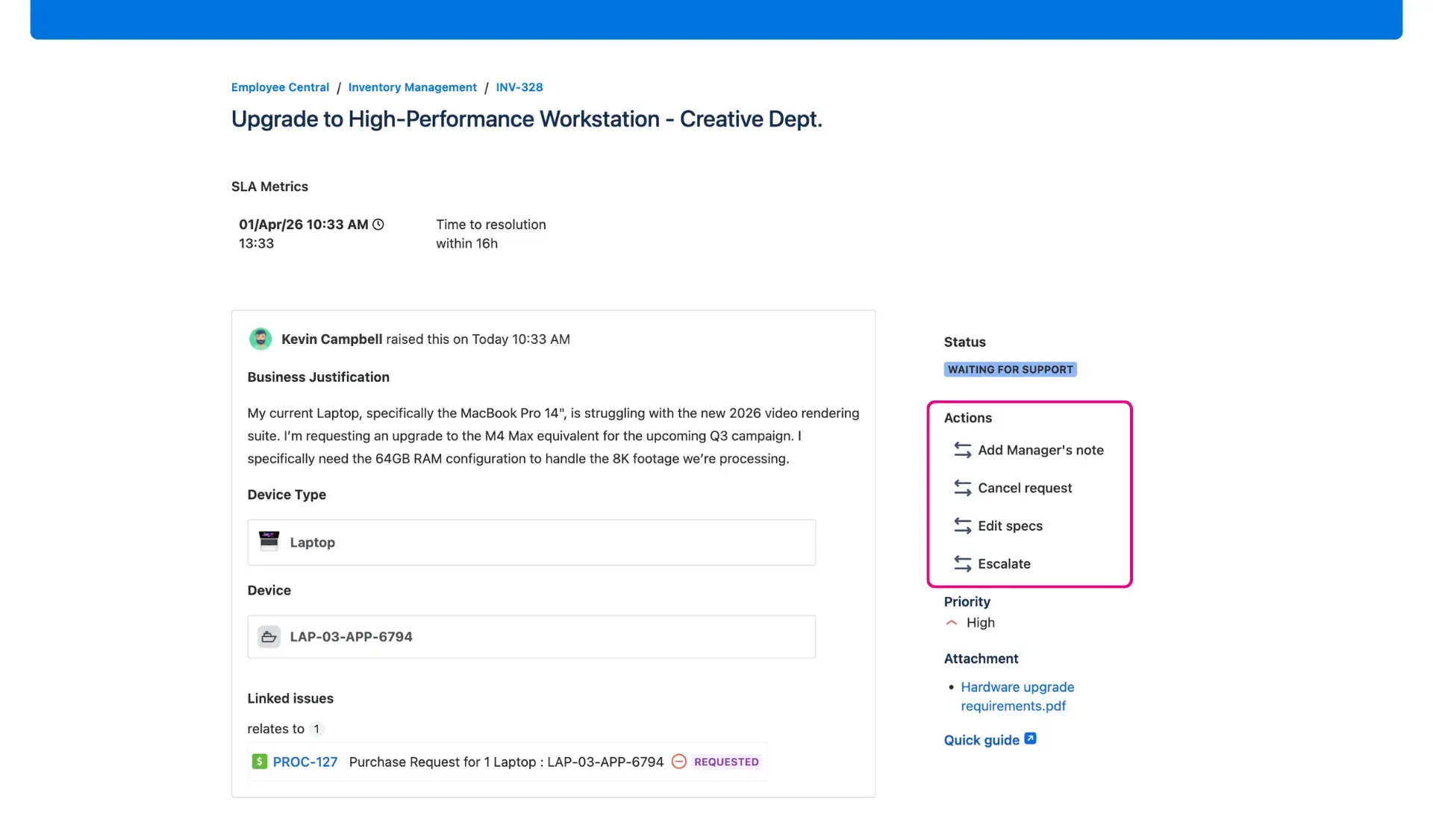Open the WAITING FOR SUPPORT status dropdown
Image resolution: width=1433 pixels, height=840 pixels.
(1010, 369)
